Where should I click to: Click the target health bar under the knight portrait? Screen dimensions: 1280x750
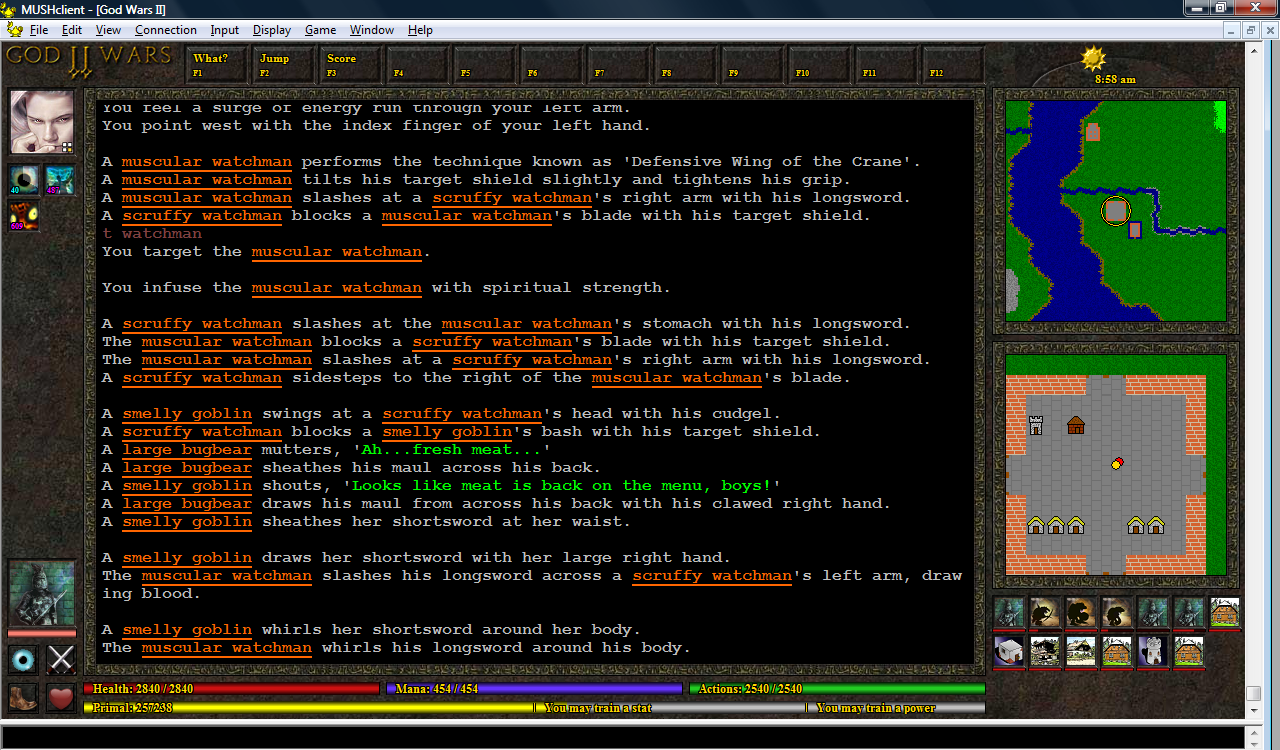click(x=42, y=633)
